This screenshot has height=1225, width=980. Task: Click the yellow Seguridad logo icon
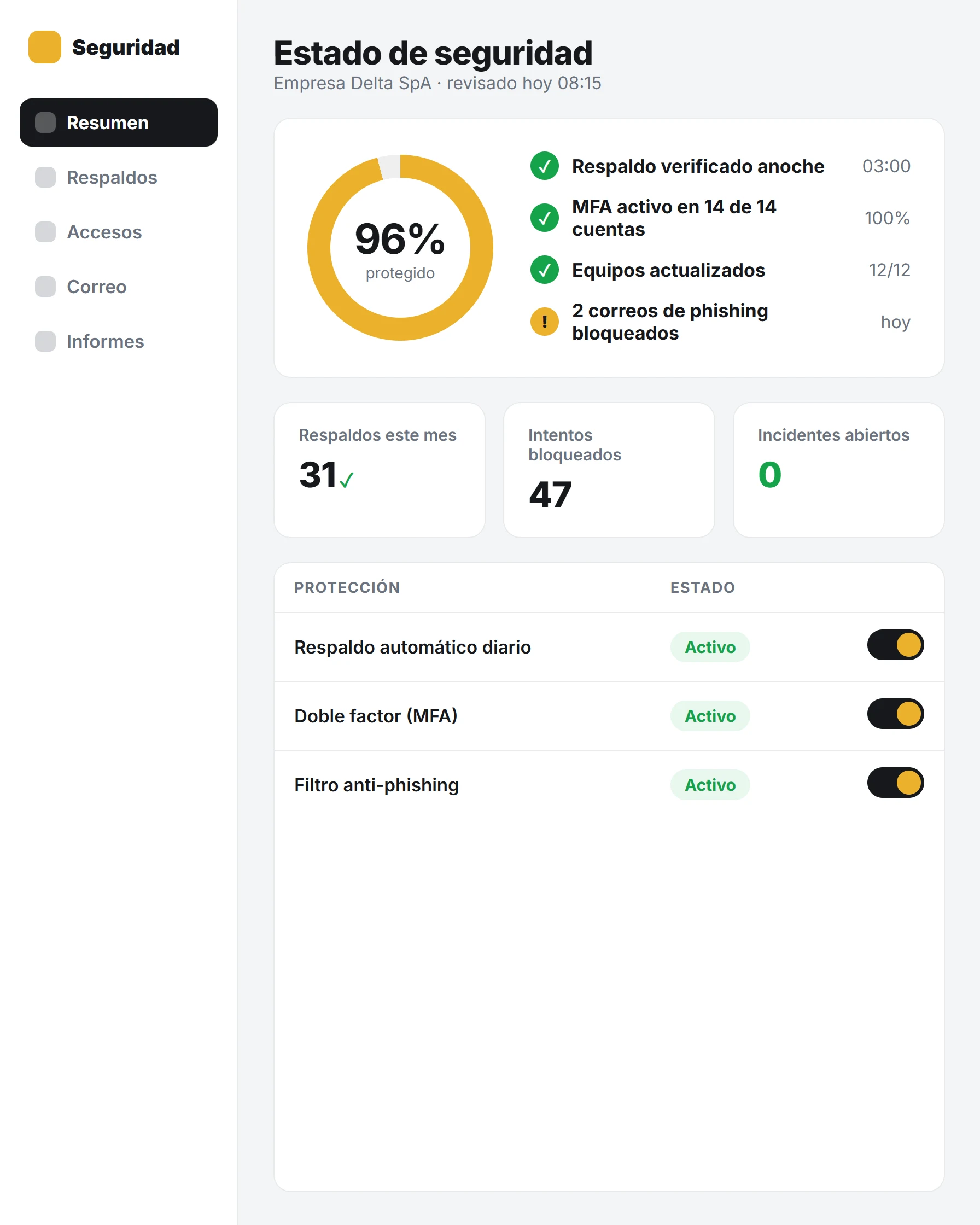point(45,47)
